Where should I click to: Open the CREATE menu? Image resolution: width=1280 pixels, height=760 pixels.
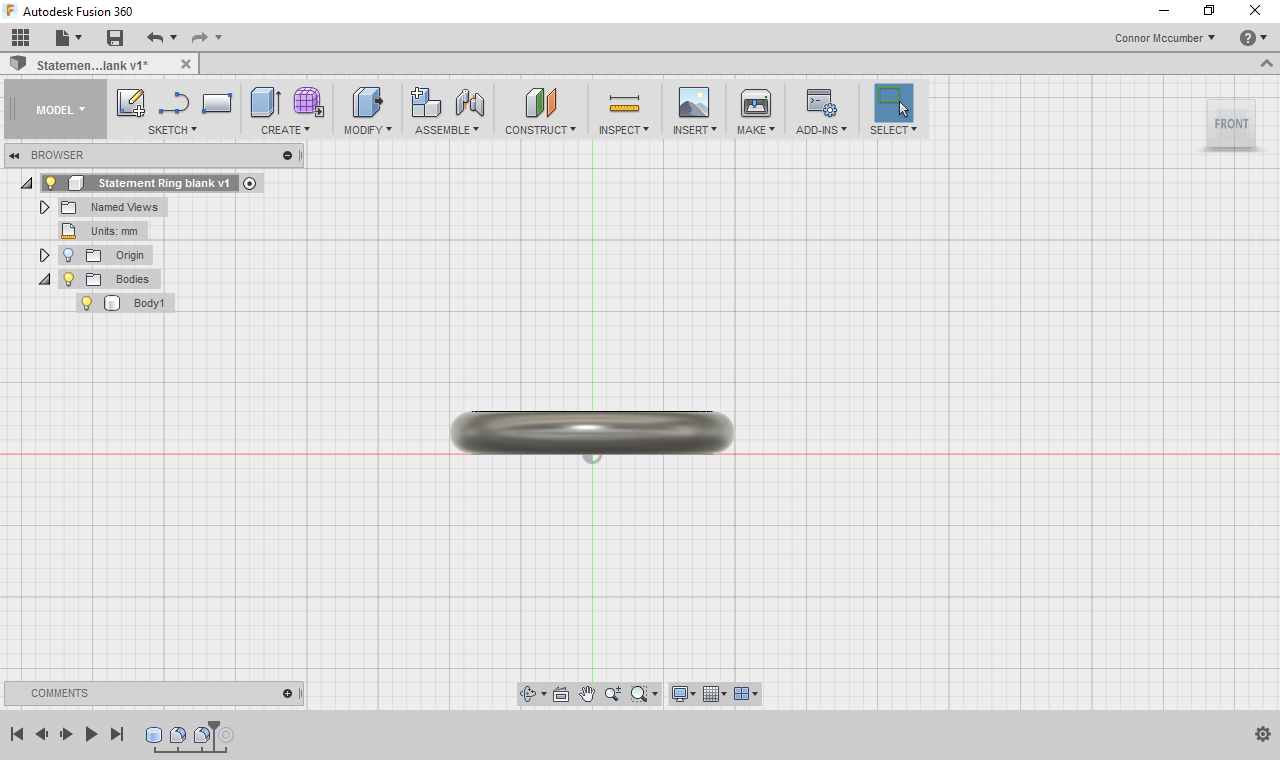click(x=286, y=130)
